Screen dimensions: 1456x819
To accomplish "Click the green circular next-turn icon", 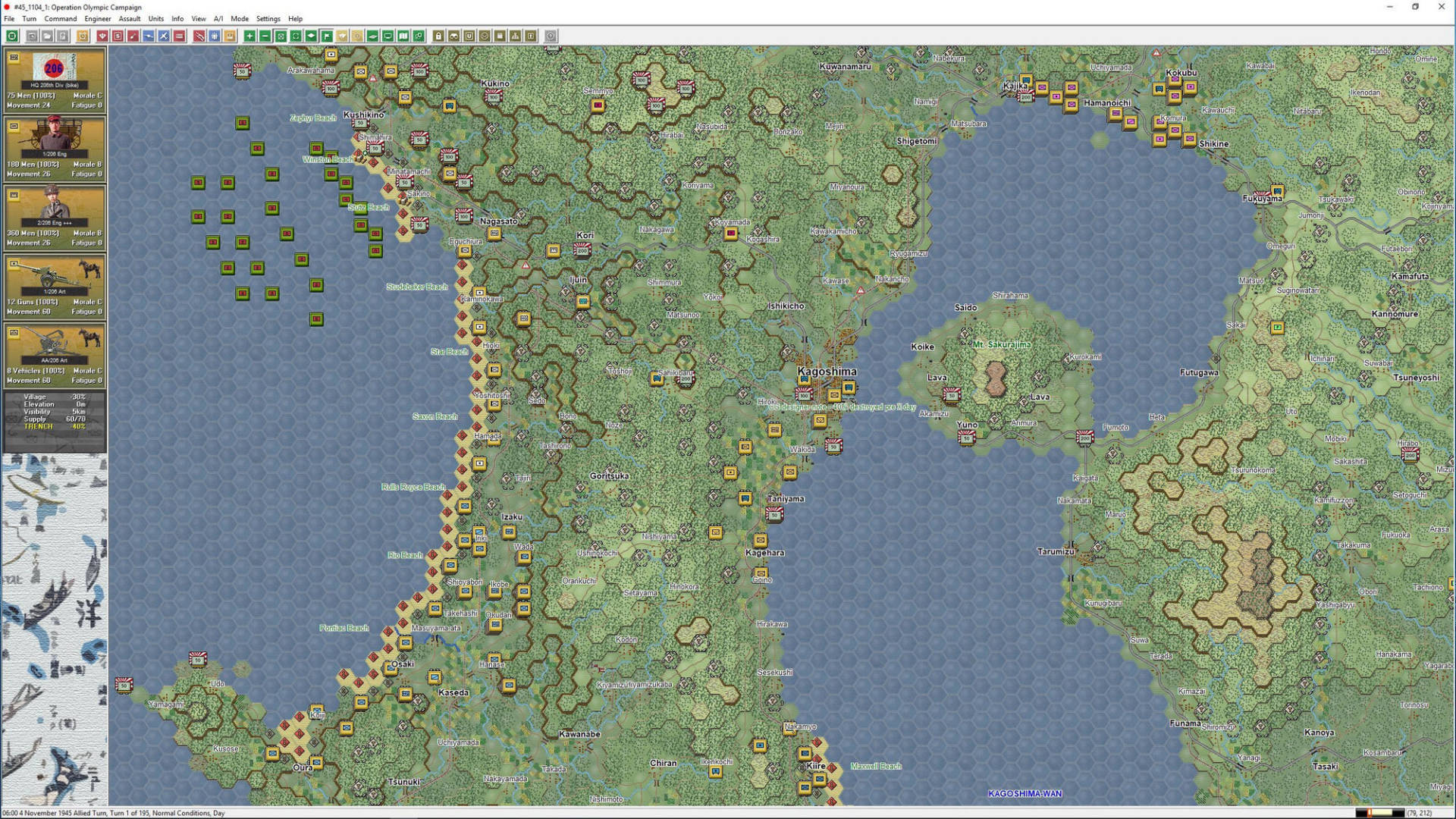I will click(12, 36).
